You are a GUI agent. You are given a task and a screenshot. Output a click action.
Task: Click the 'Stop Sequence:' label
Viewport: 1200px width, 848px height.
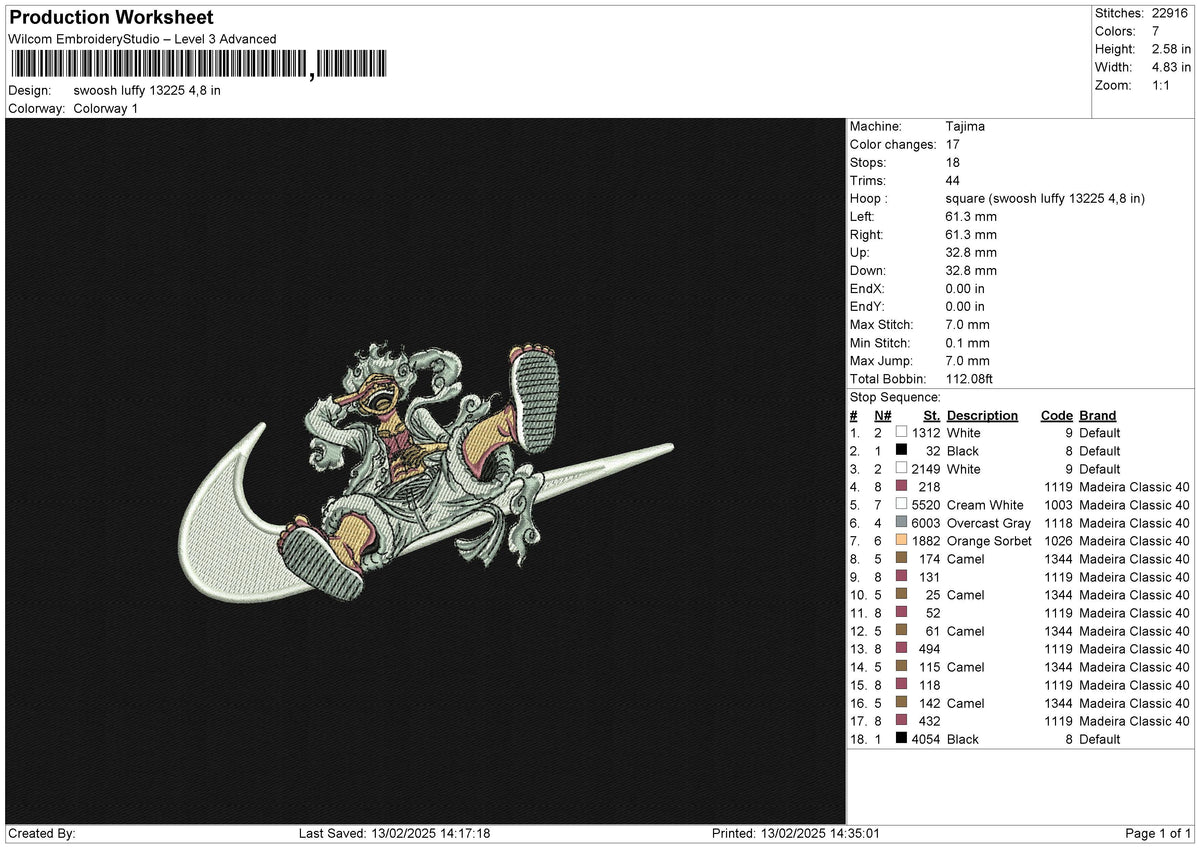point(895,398)
